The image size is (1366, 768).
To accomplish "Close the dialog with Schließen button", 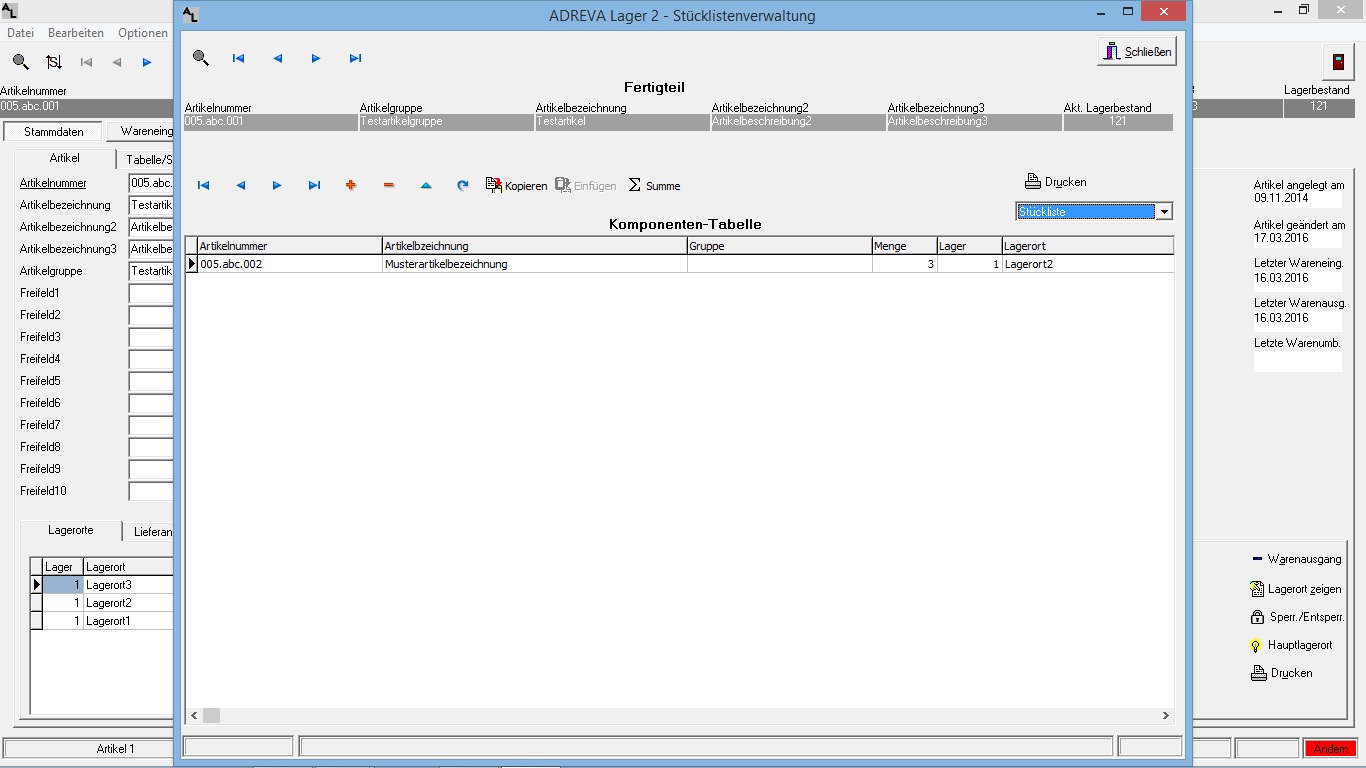I will pos(1136,52).
